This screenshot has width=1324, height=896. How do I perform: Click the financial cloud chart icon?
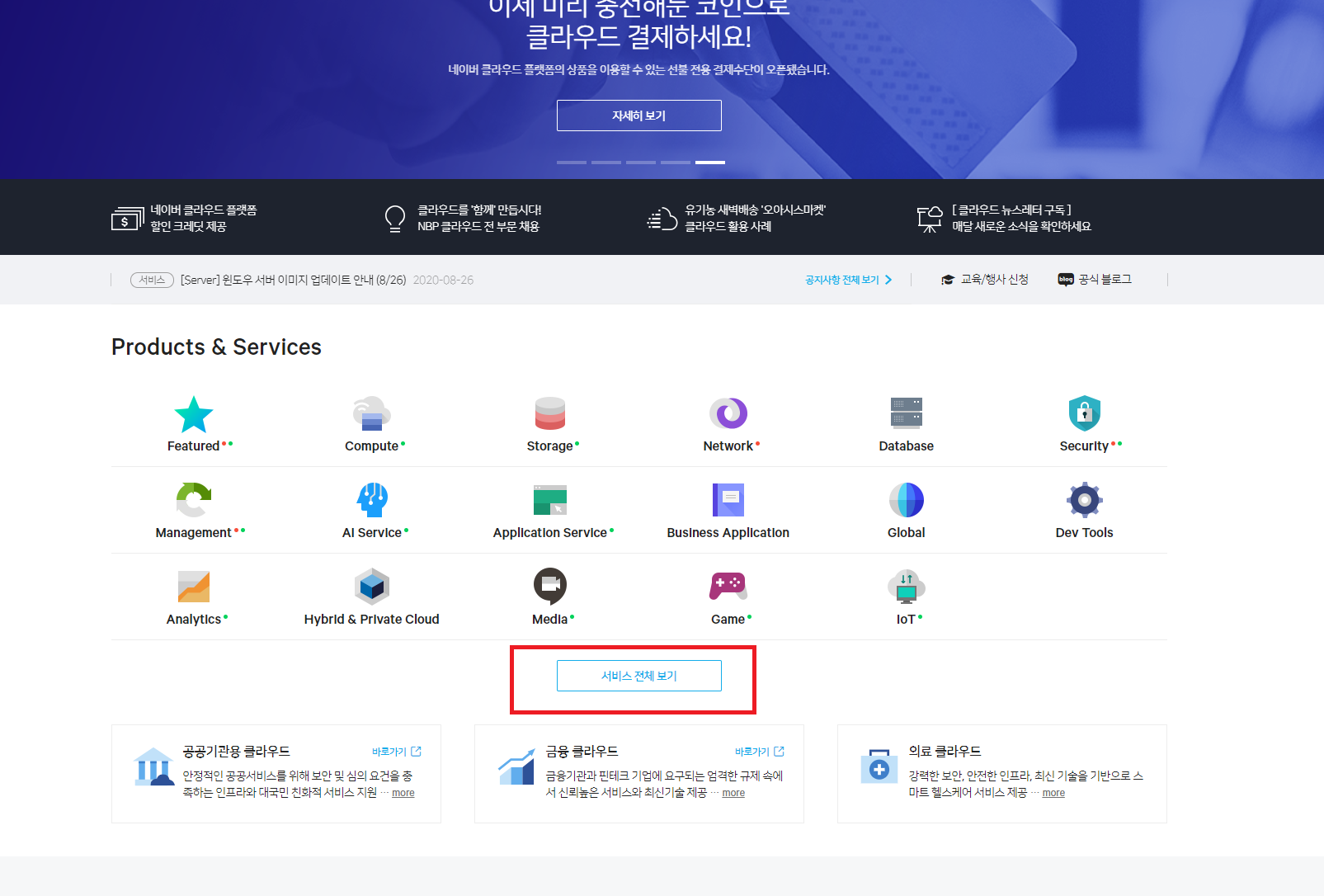point(516,766)
